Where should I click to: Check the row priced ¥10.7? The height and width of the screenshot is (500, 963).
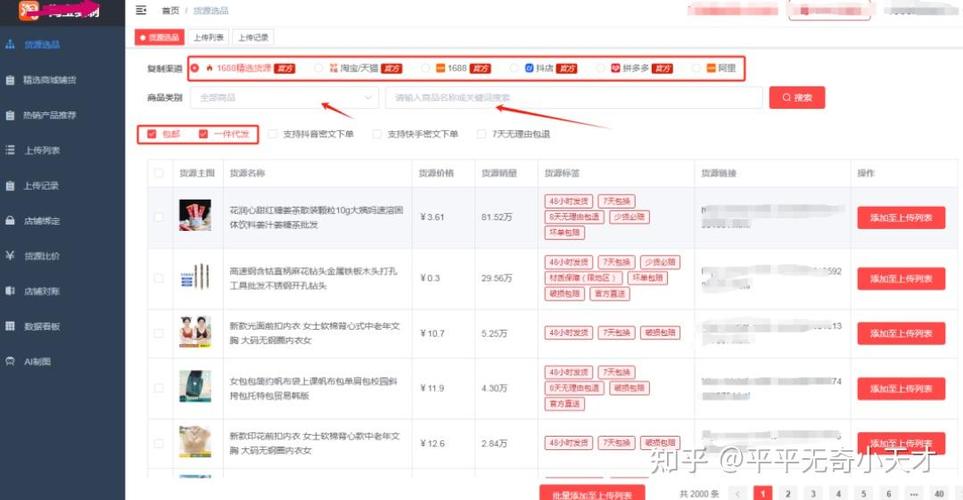pyautogui.click(x=159, y=333)
